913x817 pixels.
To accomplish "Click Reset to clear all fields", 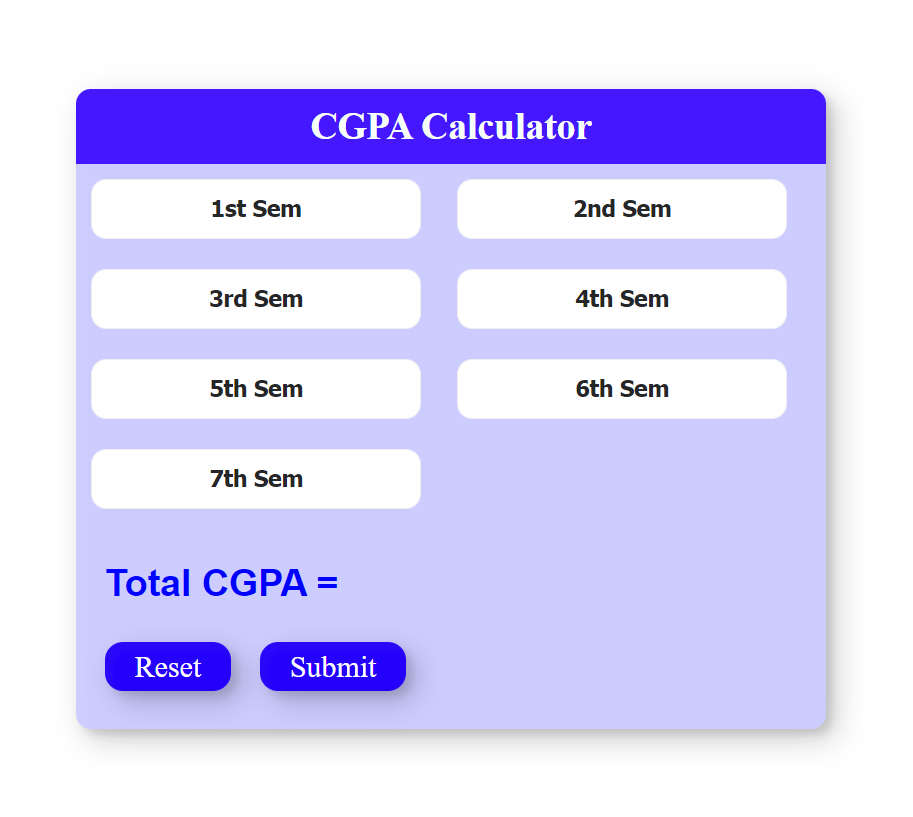I will click(x=167, y=666).
